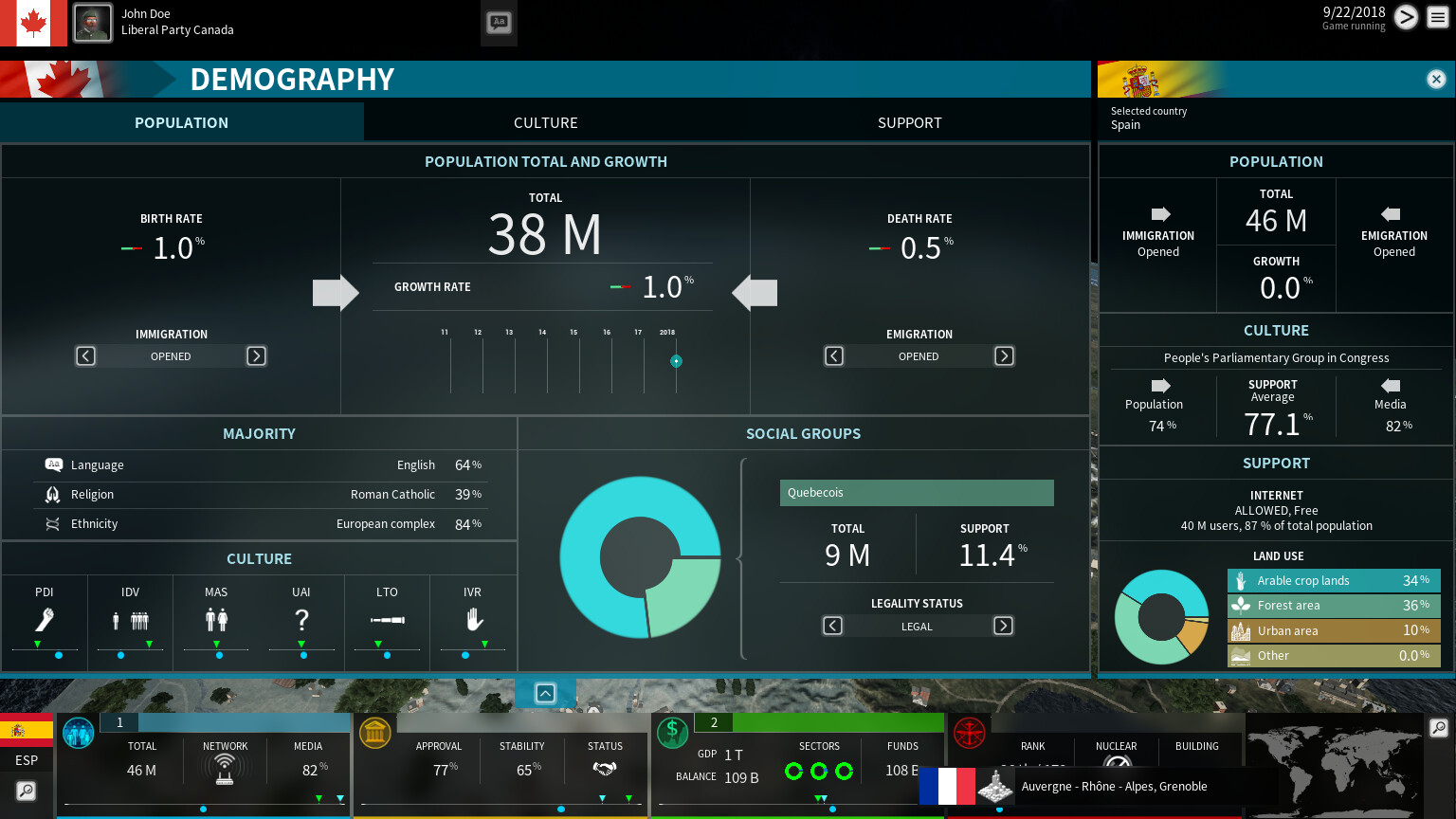Click the 2018 marker on growth timeline

coord(676,361)
